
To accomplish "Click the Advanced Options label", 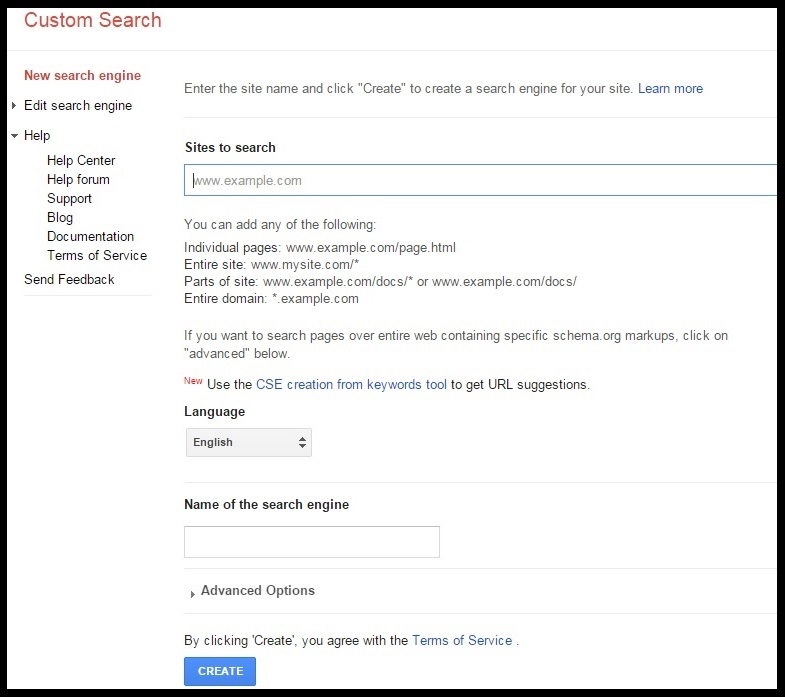I will click(x=258, y=590).
